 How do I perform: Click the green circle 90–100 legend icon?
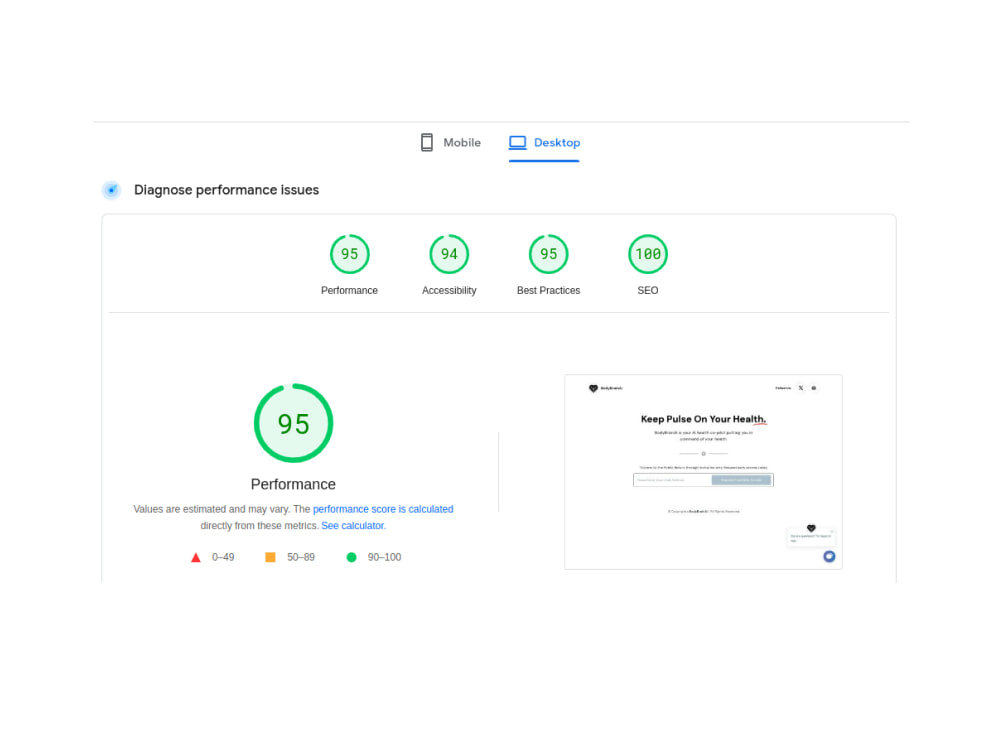pyautogui.click(x=351, y=557)
